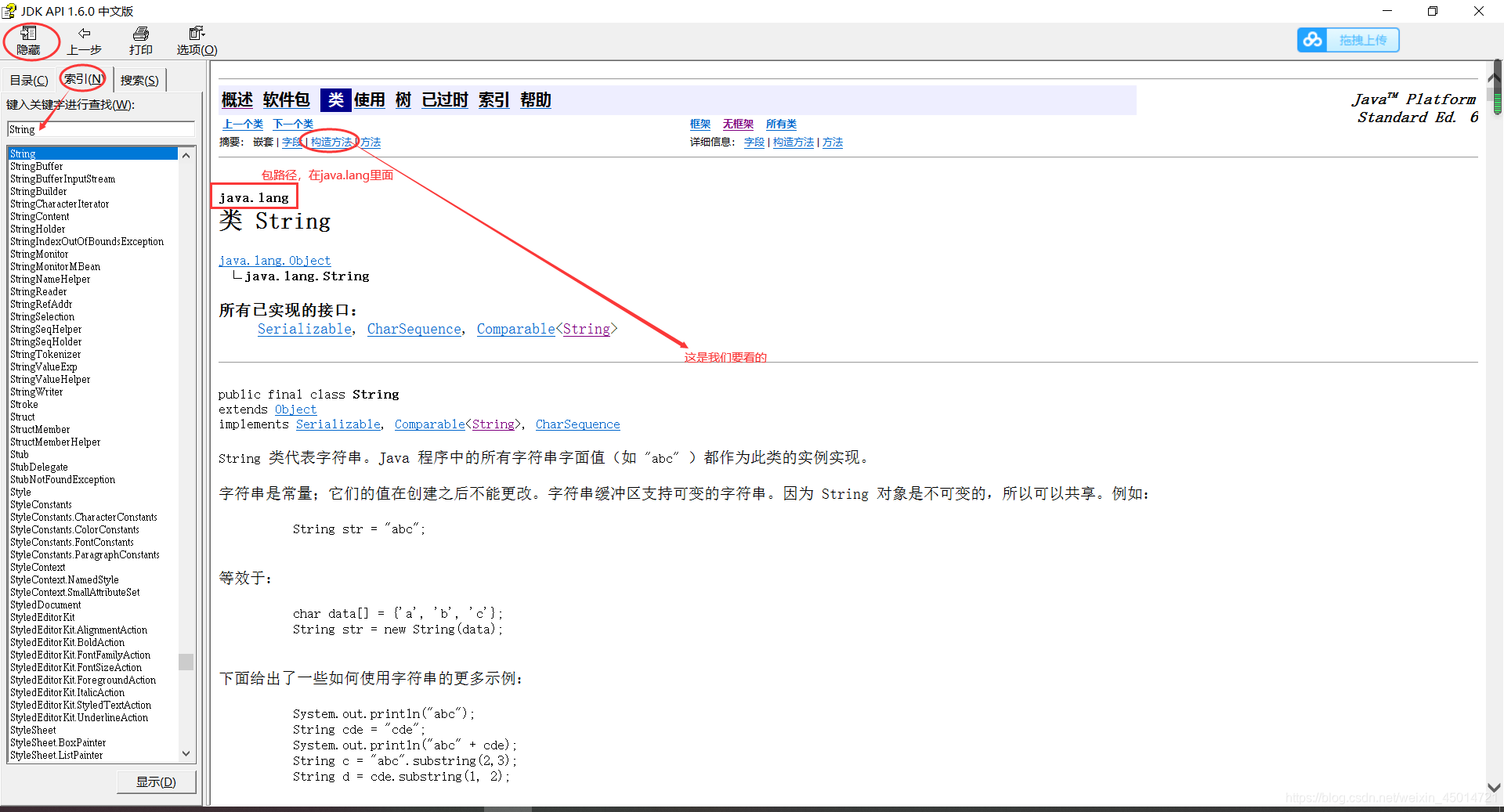Click the 无框架 no-frames link
The width and height of the screenshot is (1504, 812).
pos(738,124)
